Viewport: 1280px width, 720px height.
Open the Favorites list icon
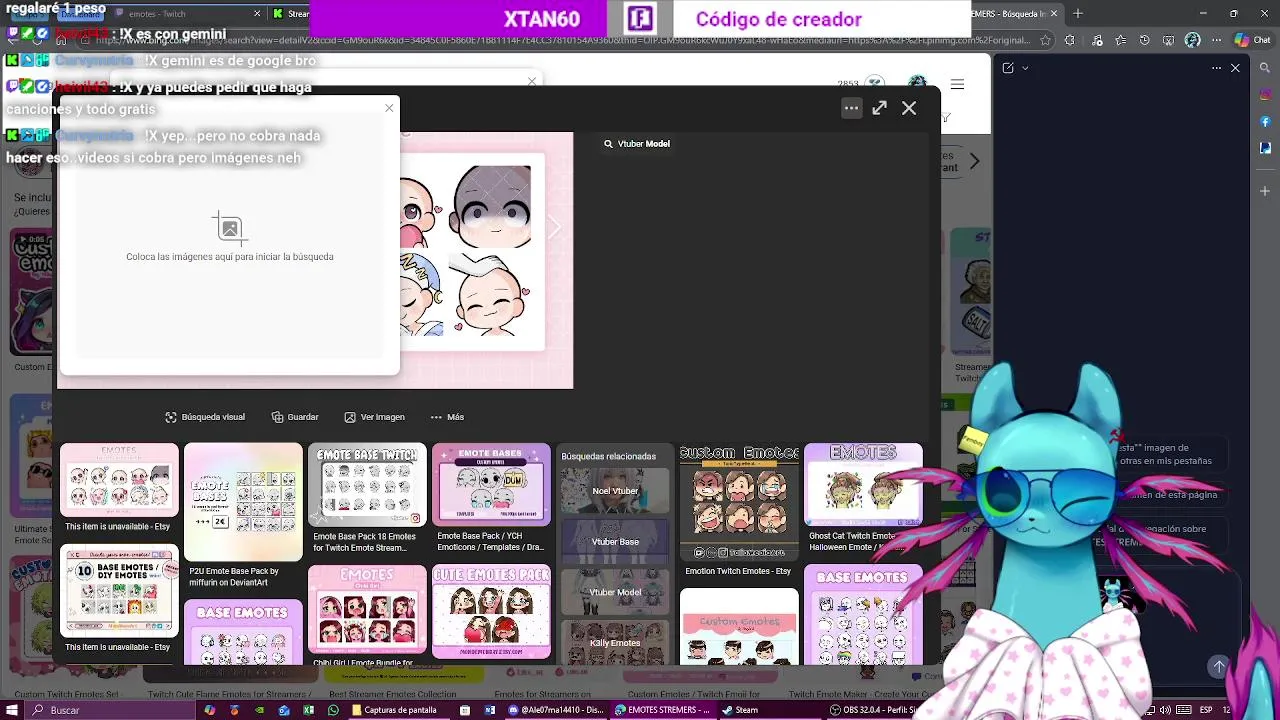(x=1120, y=40)
